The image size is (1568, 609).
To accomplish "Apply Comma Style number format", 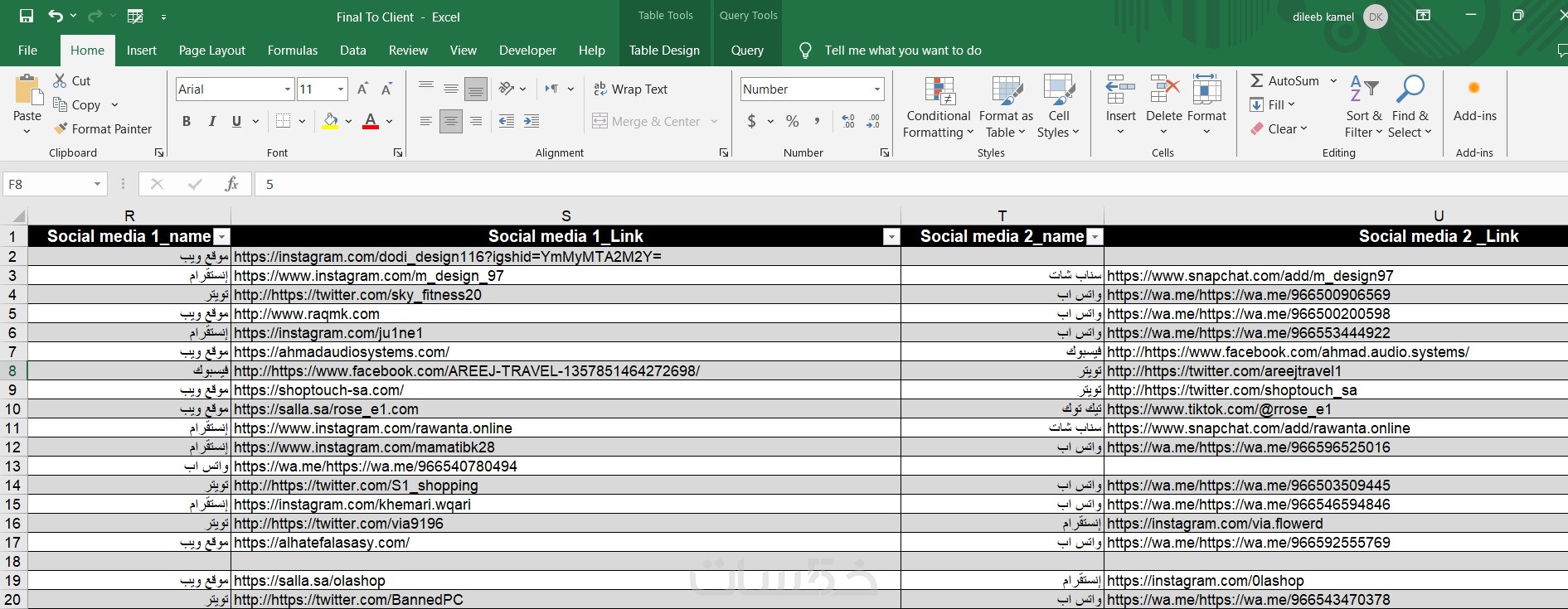I will 818,121.
